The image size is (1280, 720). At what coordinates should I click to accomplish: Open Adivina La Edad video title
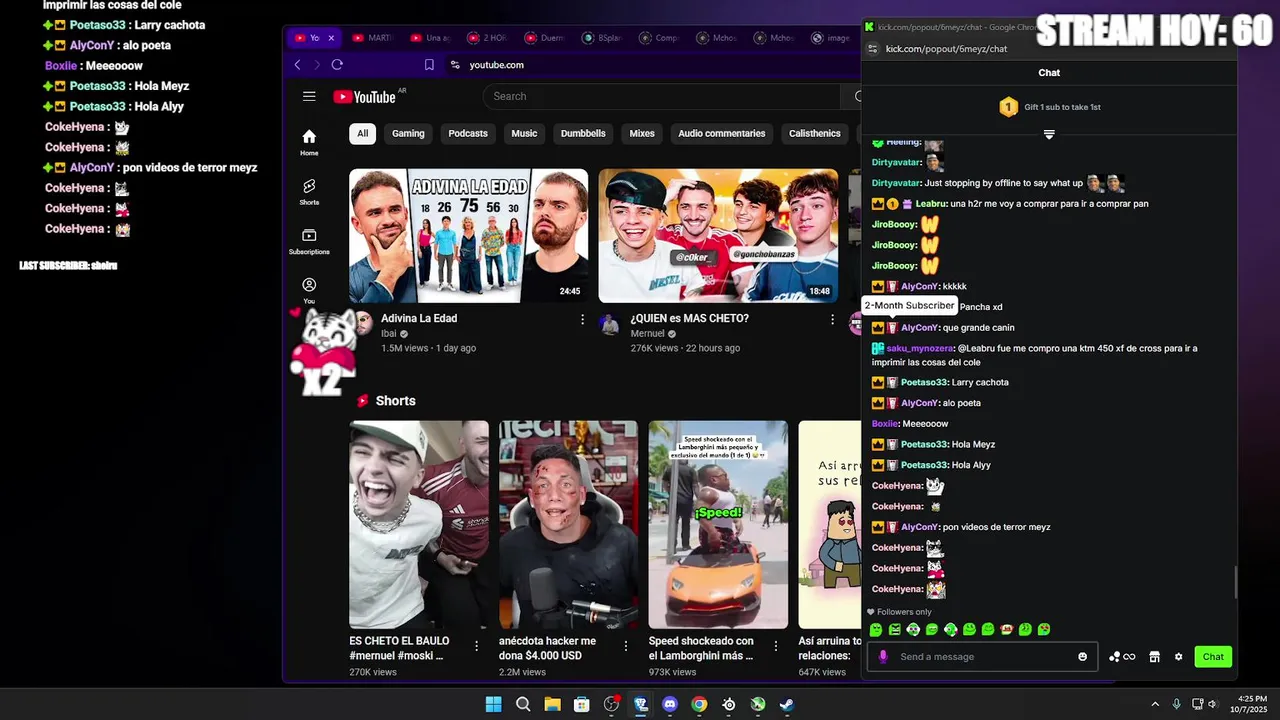tap(419, 318)
